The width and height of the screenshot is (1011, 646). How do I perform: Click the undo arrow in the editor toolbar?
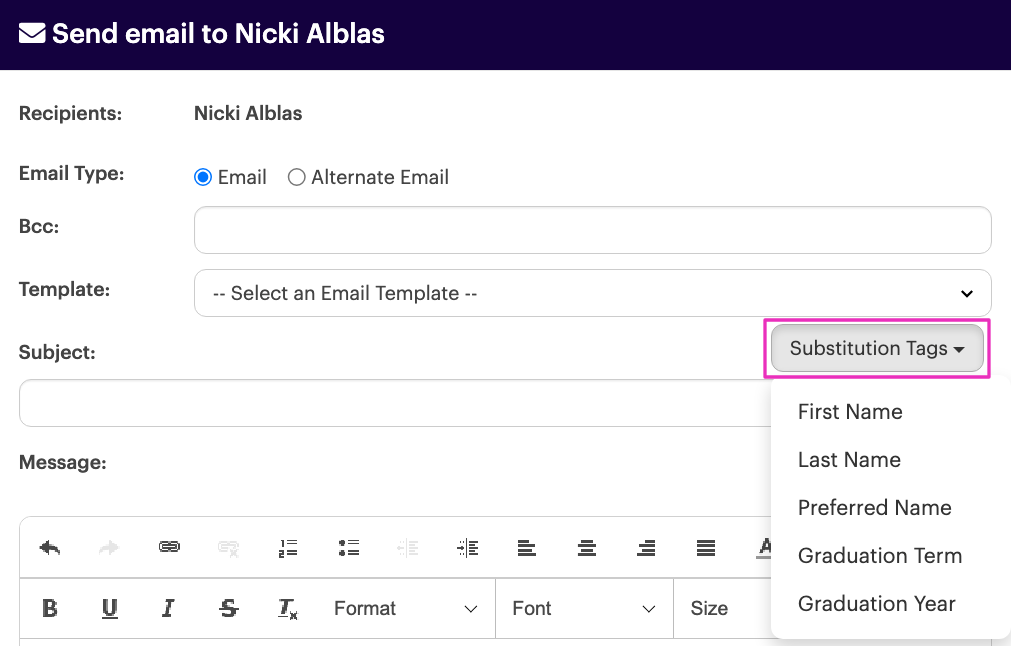pyautogui.click(x=50, y=548)
